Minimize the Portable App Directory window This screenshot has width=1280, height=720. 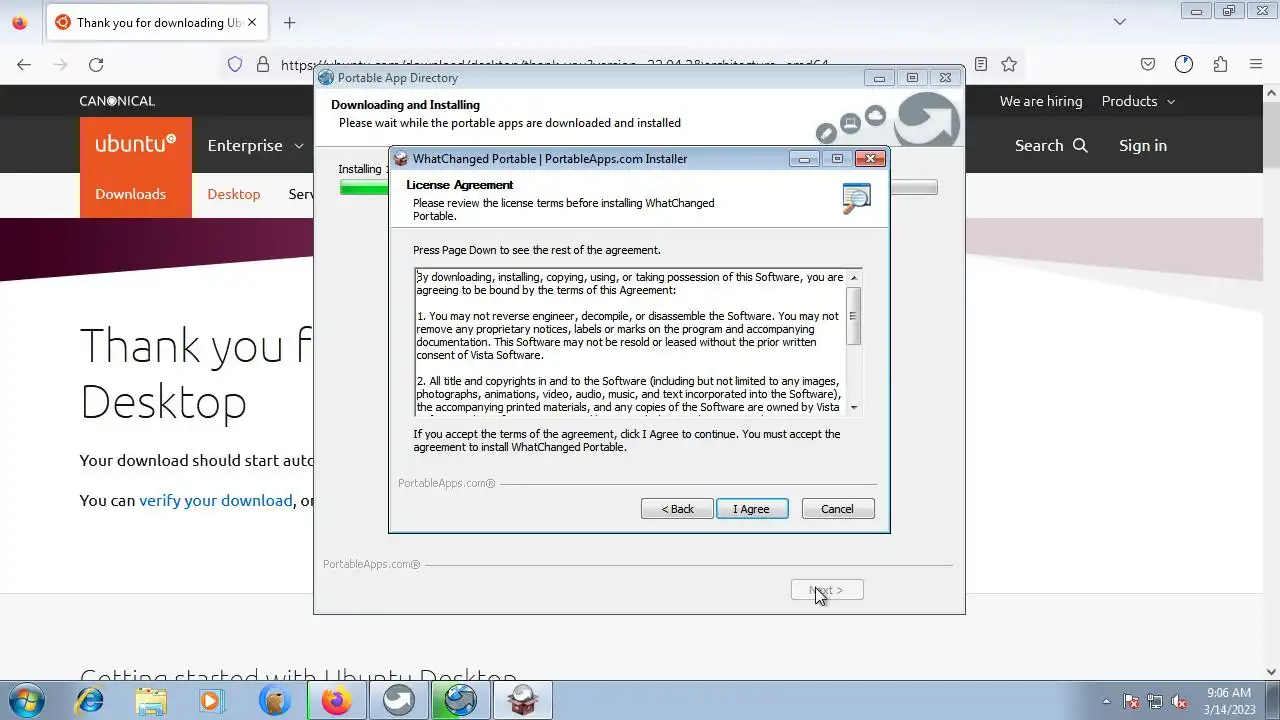(879, 78)
